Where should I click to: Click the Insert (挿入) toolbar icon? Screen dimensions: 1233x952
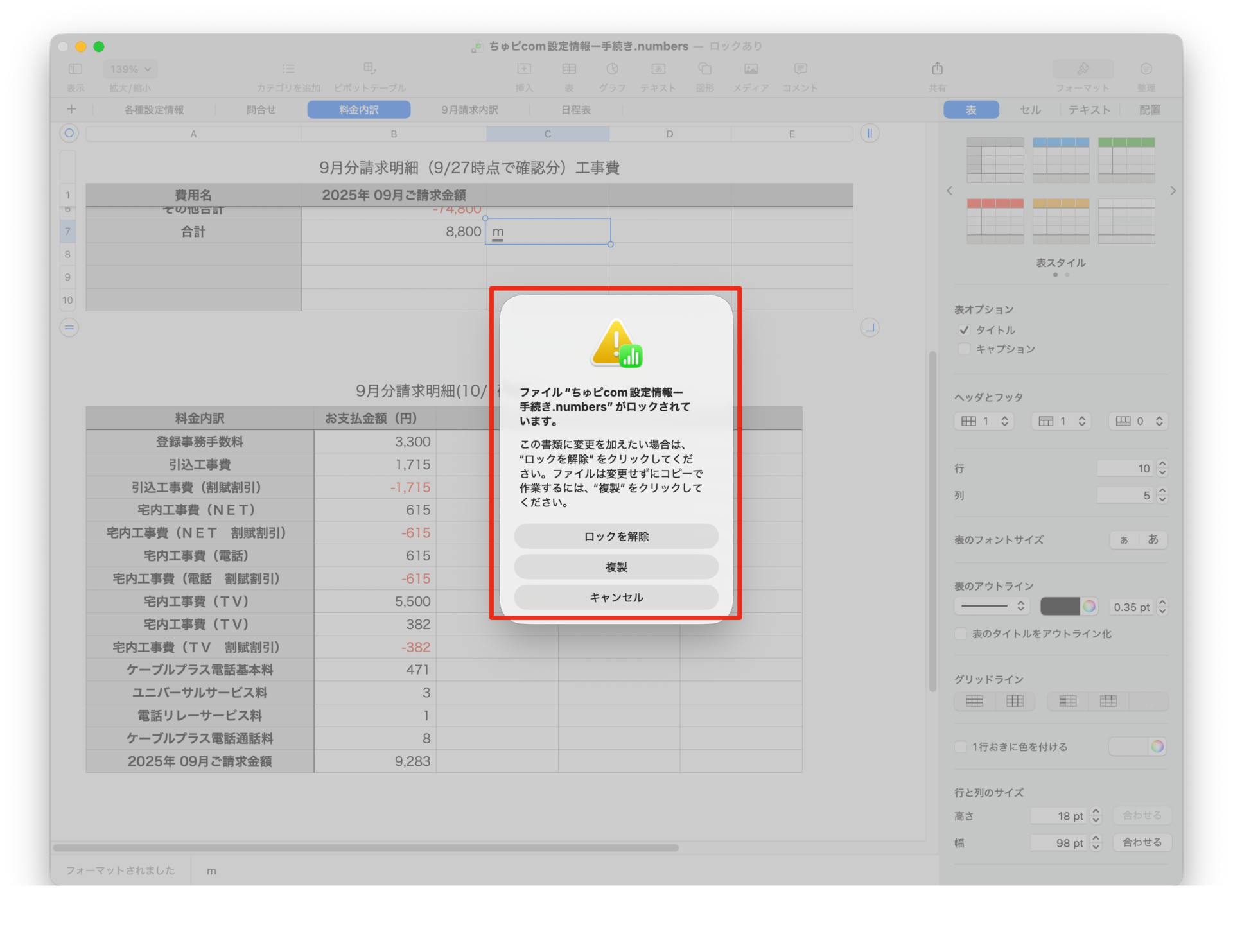click(x=524, y=69)
